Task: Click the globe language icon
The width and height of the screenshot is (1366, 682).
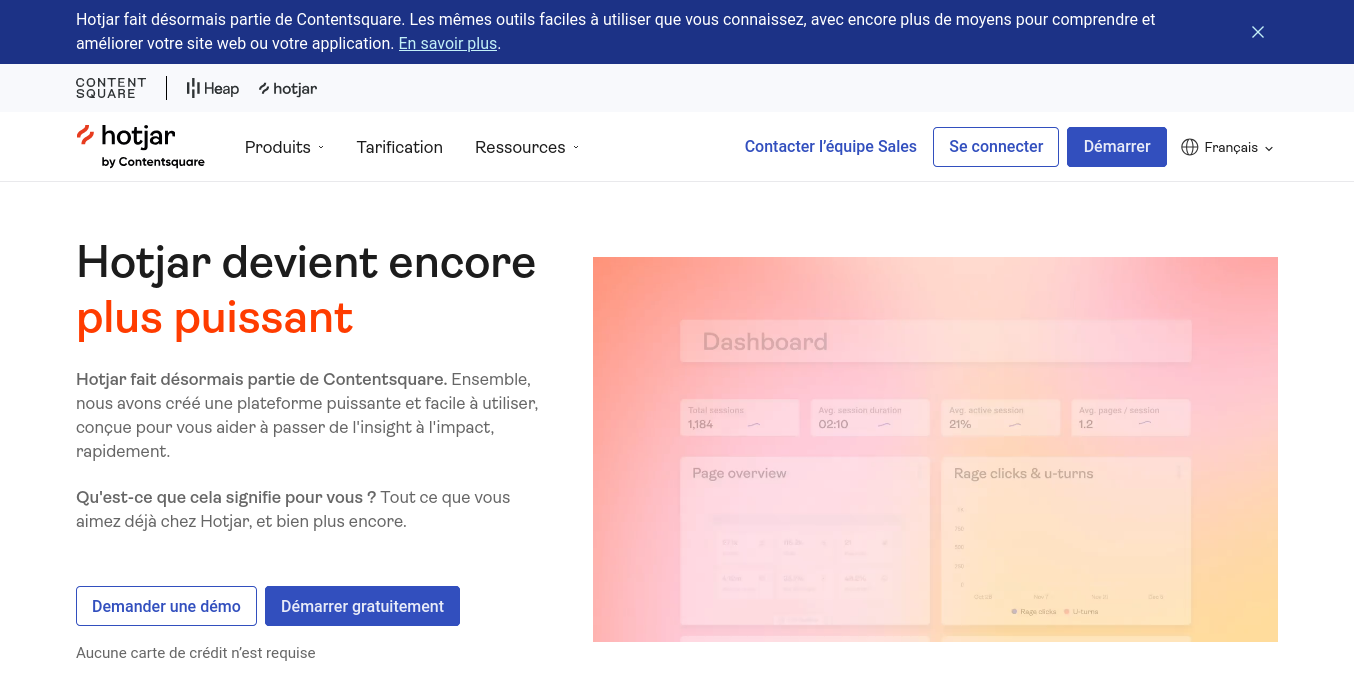Action: click(x=1189, y=147)
